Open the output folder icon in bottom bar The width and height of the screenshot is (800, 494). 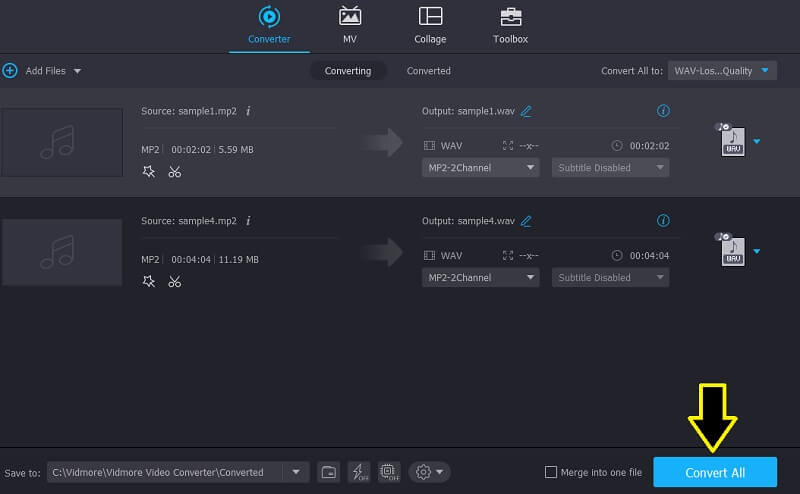click(x=328, y=472)
